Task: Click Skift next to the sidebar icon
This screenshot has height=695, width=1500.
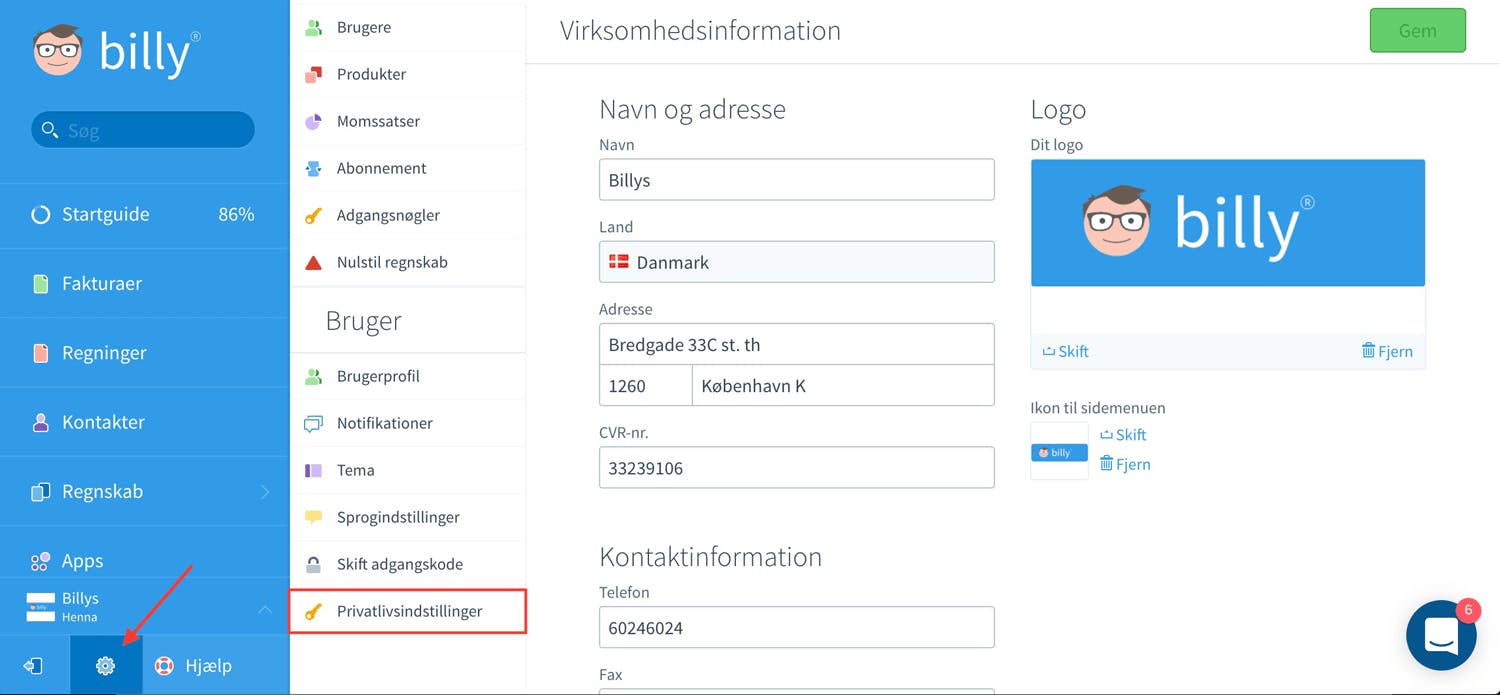Action: pos(1123,435)
